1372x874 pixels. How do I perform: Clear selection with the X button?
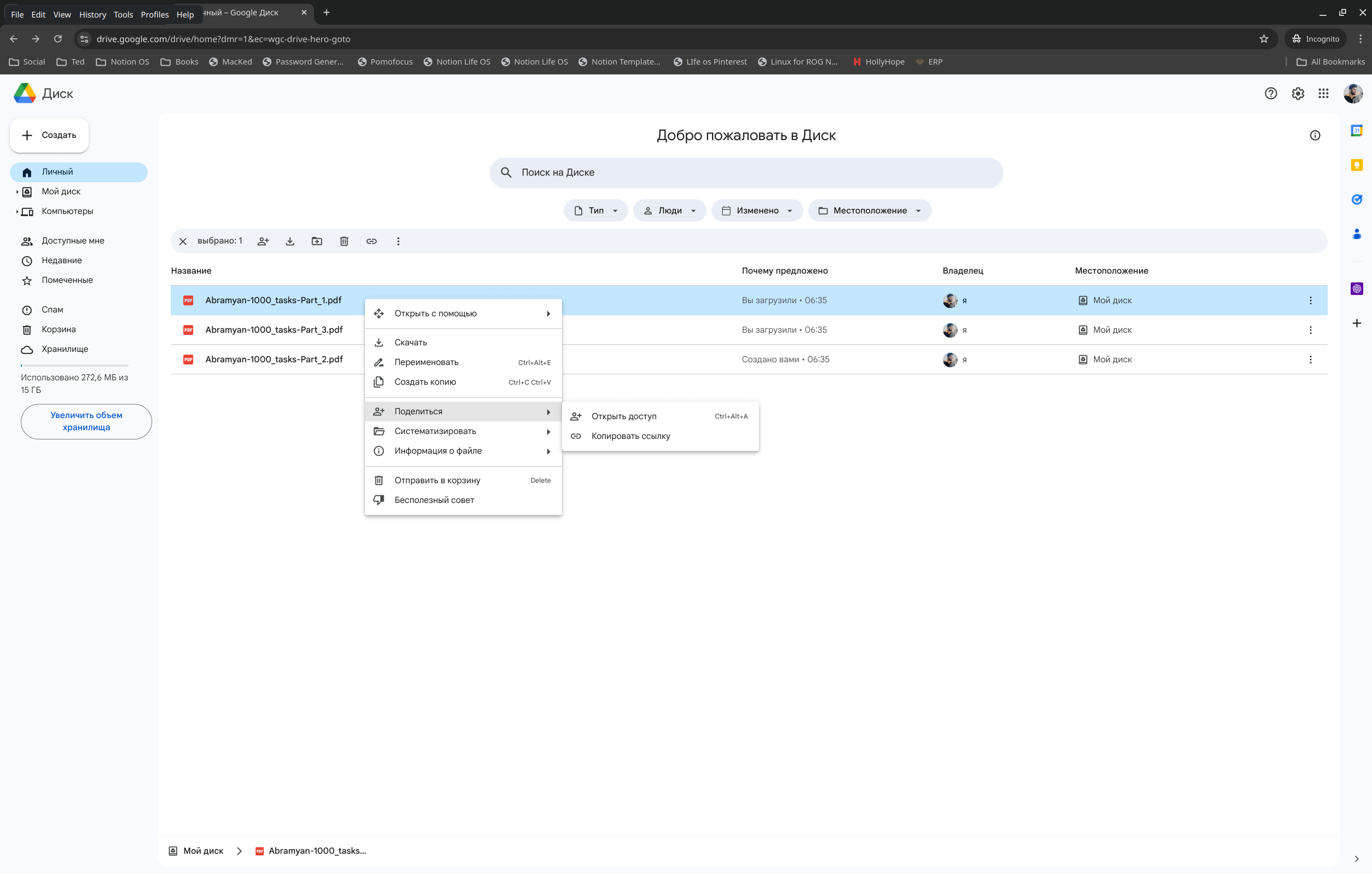[x=183, y=241]
